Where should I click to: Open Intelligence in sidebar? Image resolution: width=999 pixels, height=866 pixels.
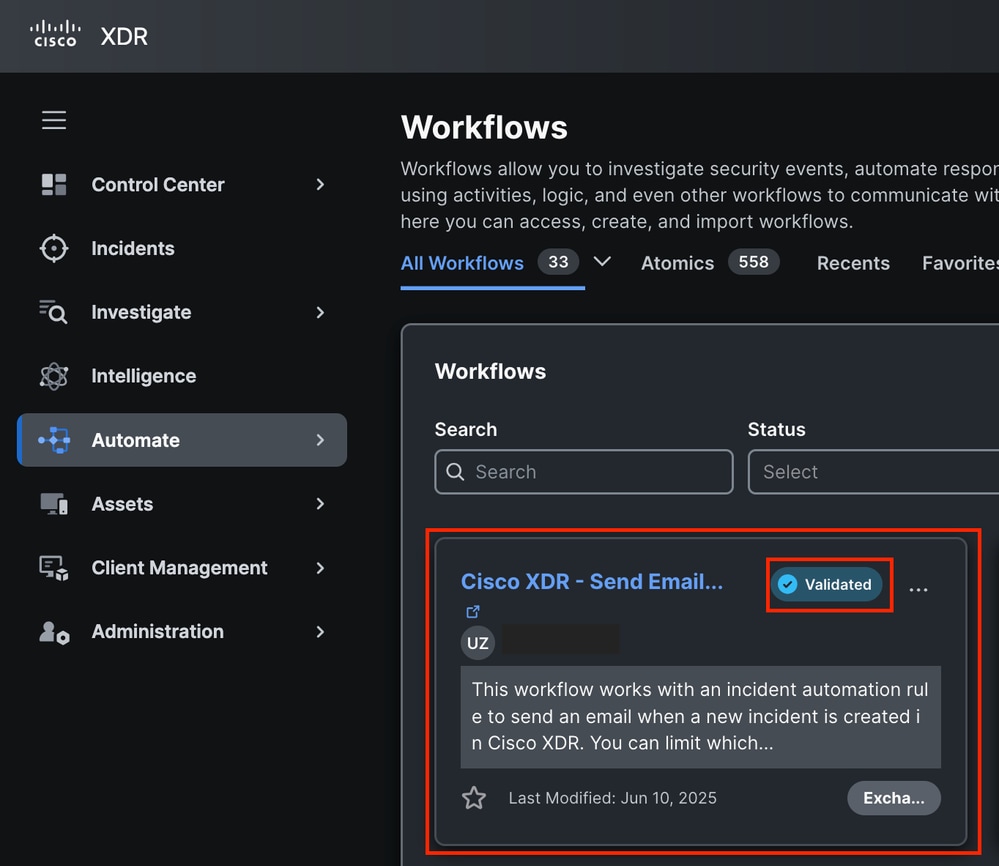point(143,376)
